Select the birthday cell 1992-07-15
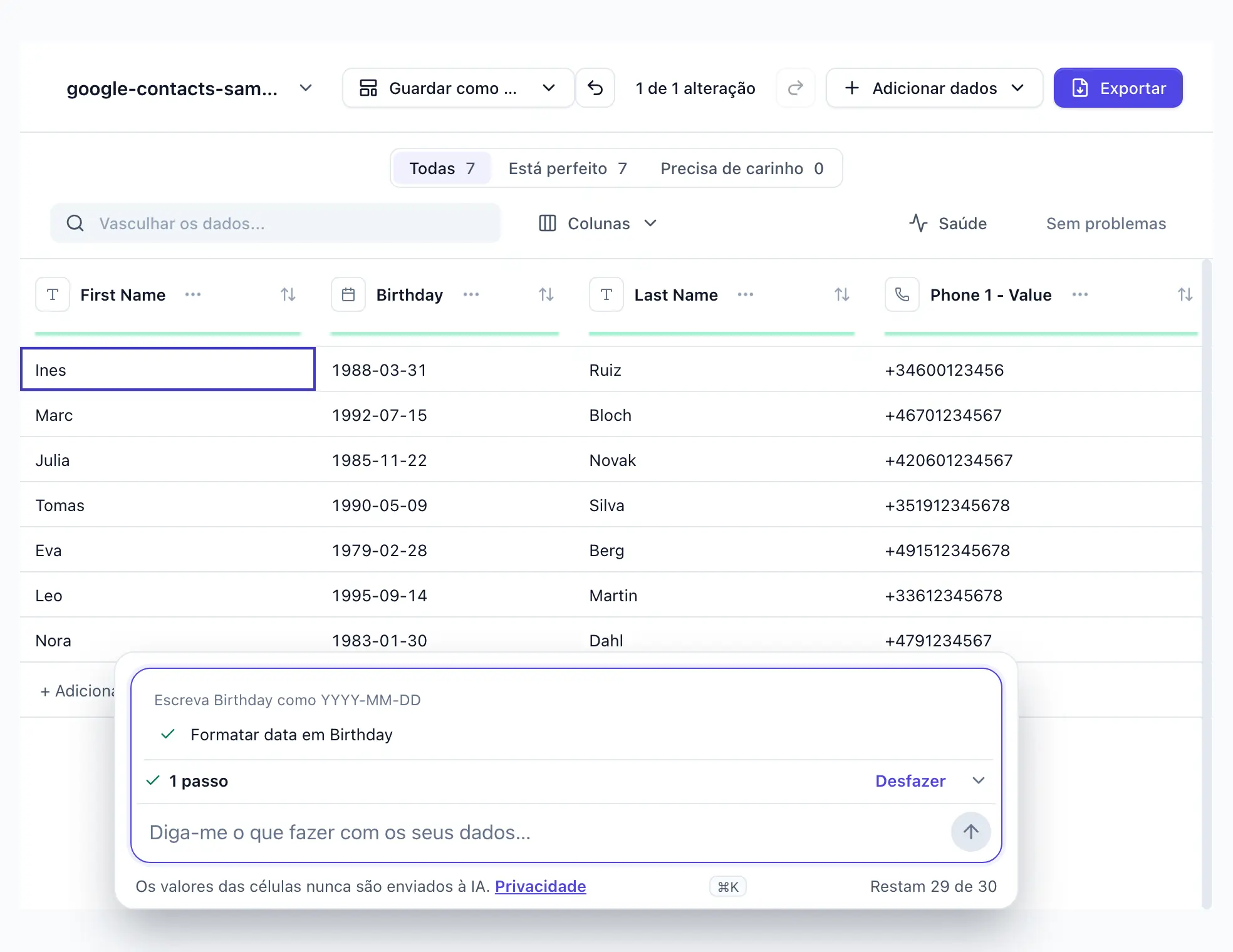The height and width of the screenshot is (952, 1233). point(445,415)
